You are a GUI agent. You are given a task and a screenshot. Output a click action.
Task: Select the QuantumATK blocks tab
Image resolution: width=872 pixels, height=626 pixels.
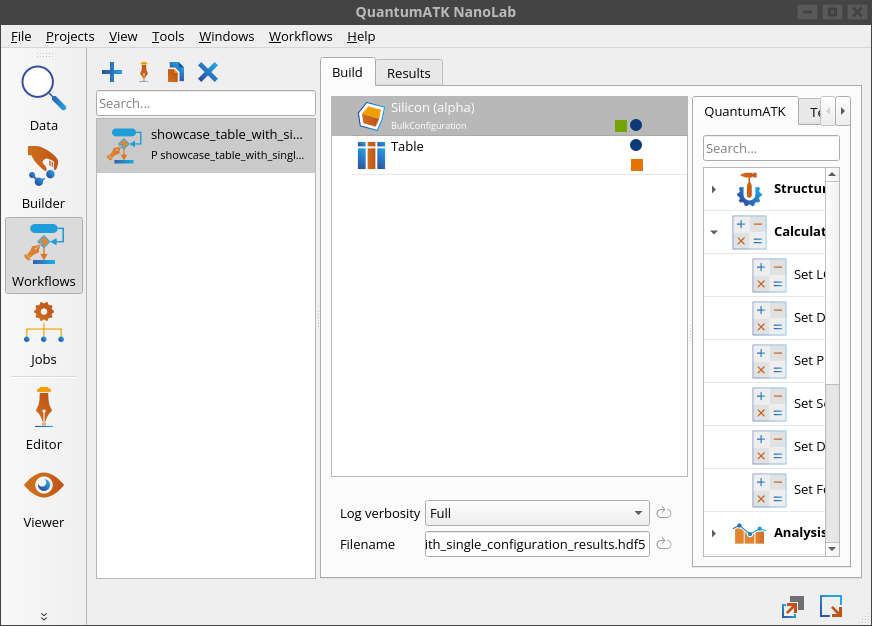pos(745,112)
